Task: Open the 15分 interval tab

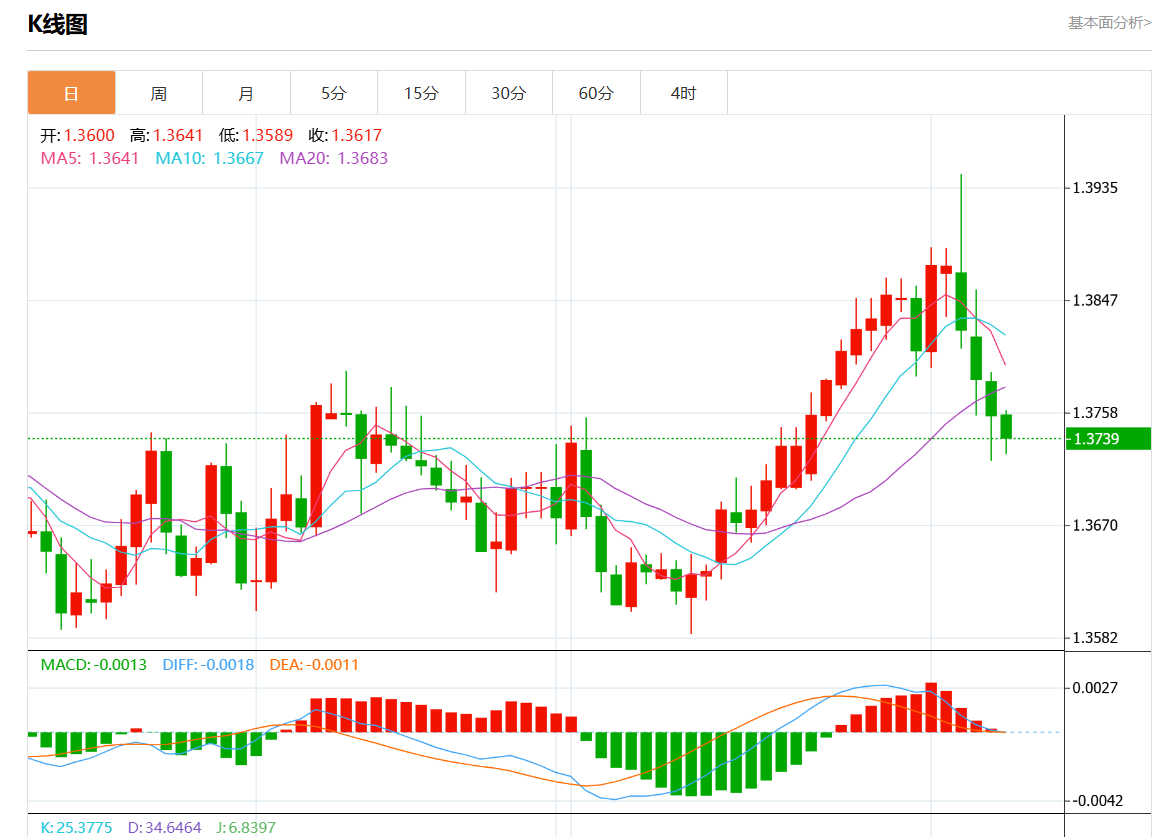Action: point(422,93)
